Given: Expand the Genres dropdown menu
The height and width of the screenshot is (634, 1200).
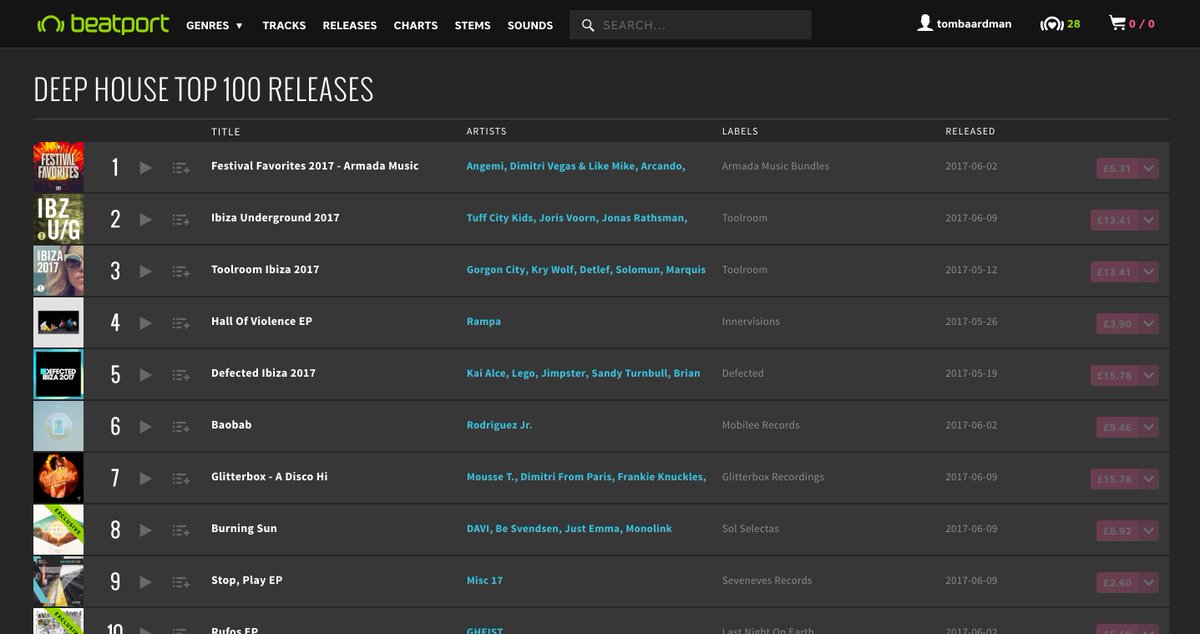Looking at the screenshot, I should [214, 25].
